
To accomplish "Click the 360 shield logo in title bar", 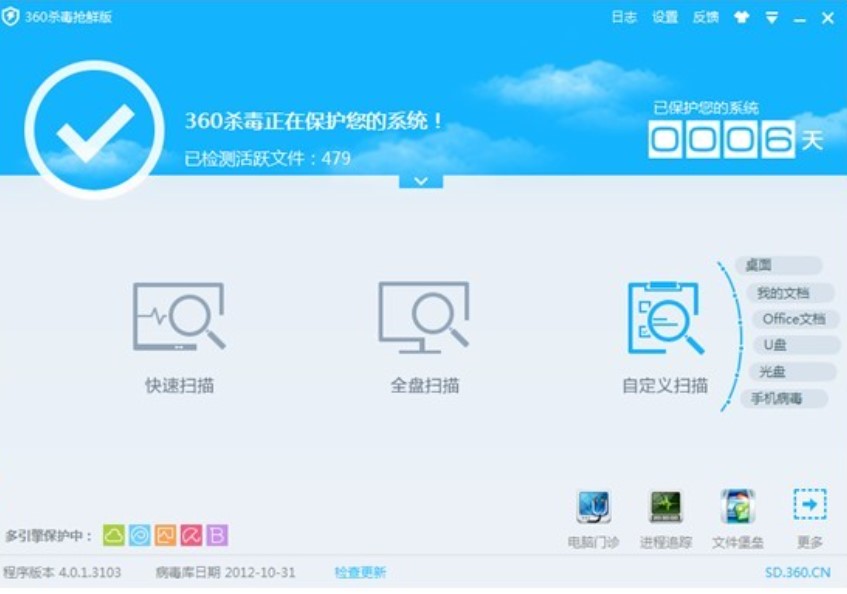I will tap(10, 17).
